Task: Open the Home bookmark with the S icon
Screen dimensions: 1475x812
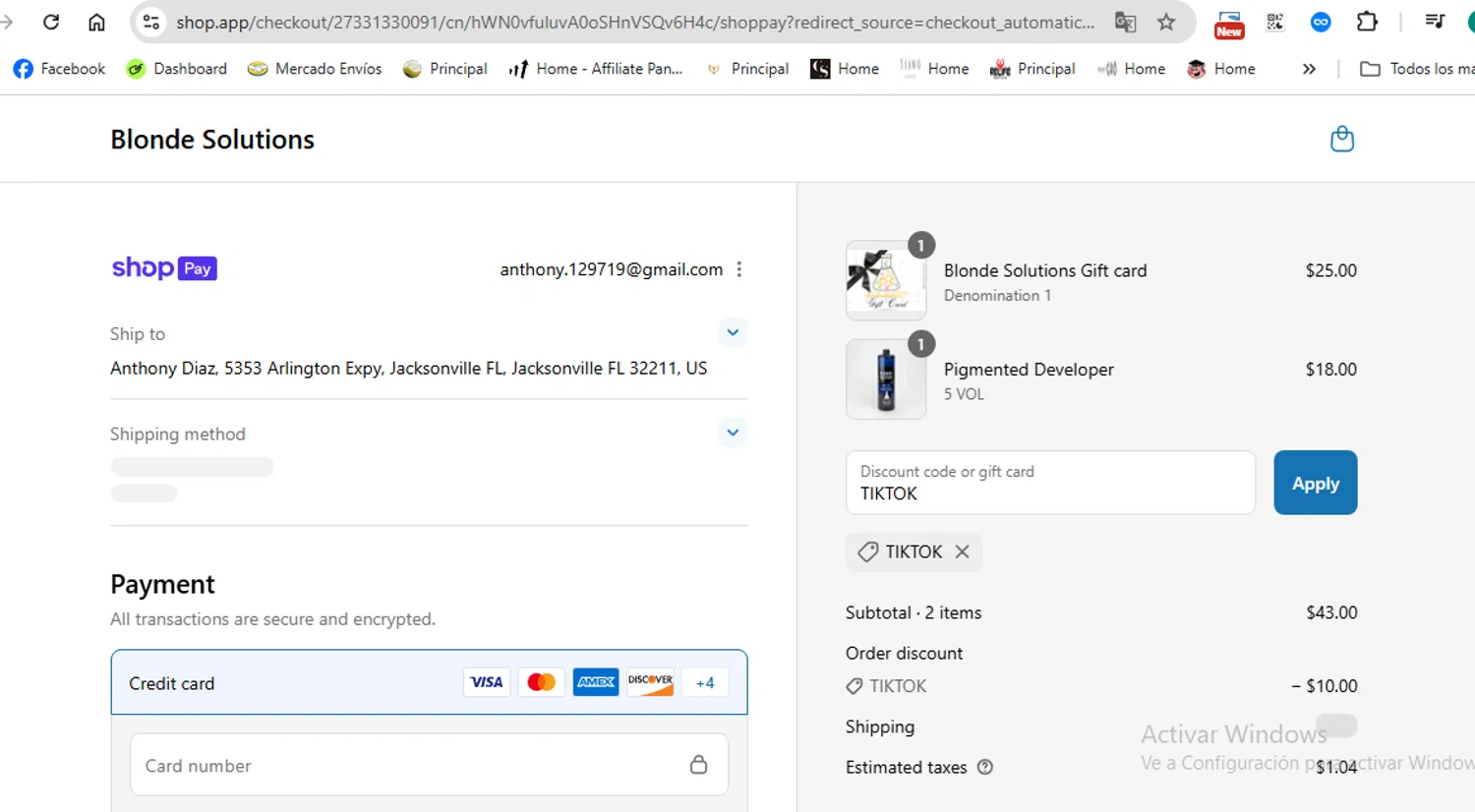Action: tap(845, 69)
